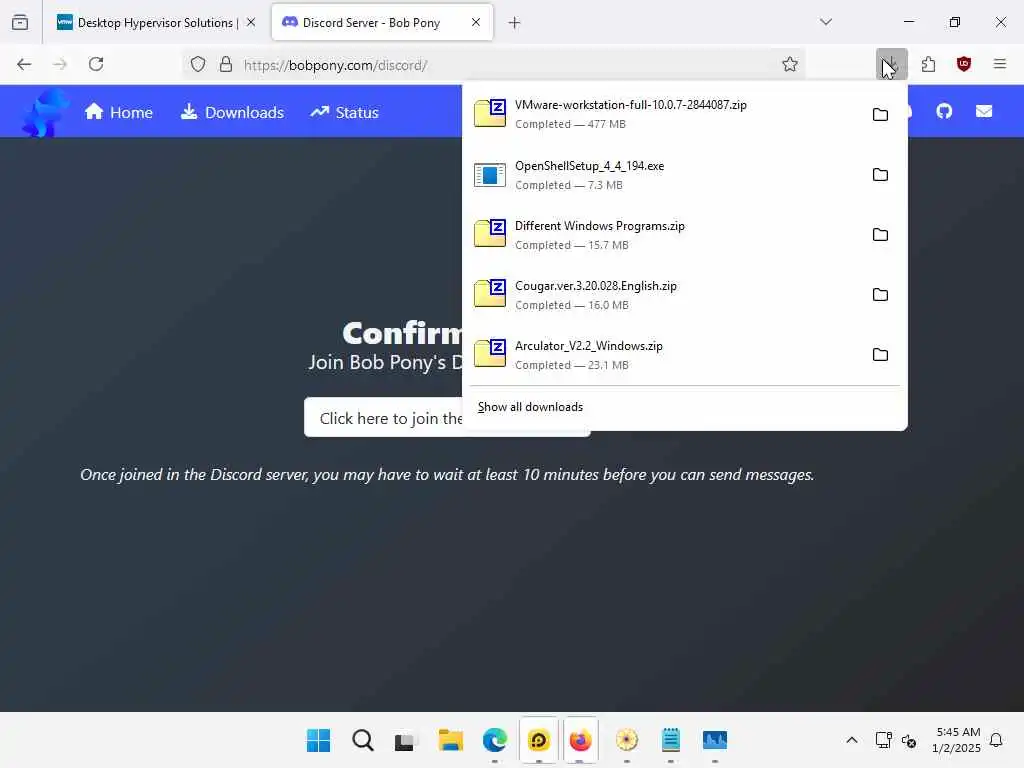The width and height of the screenshot is (1024, 768).
Task: Launch File Explorer from the taskbar
Action: [451, 740]
